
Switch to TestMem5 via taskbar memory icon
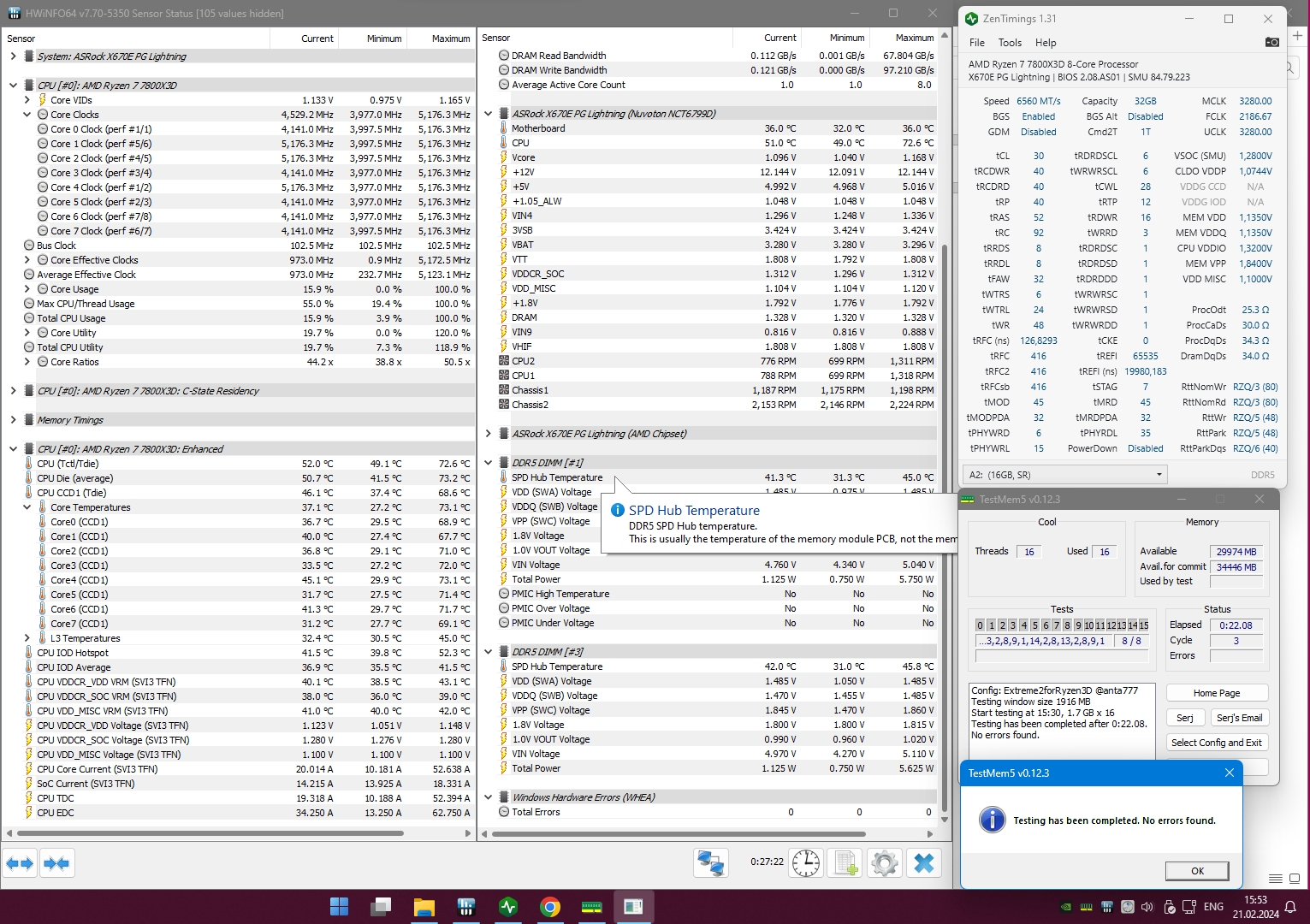coord(592,906)
